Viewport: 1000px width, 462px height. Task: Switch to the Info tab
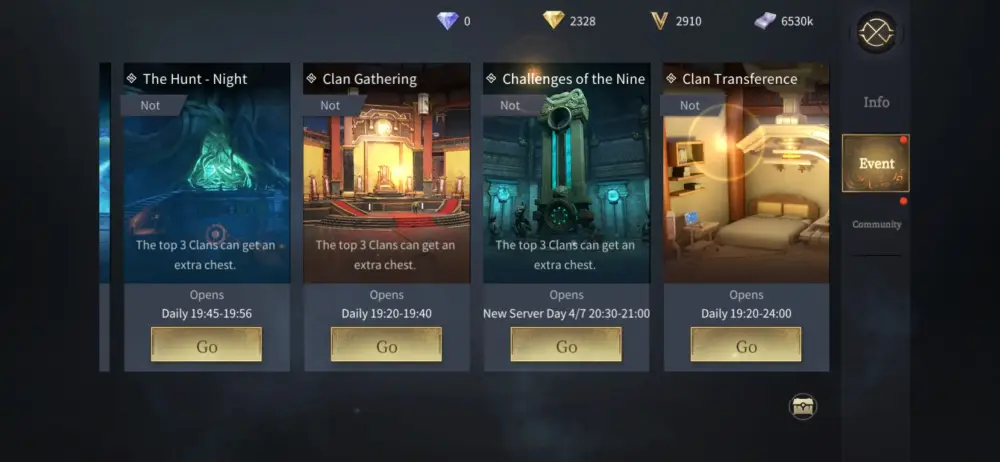click(x=876, y=102)
